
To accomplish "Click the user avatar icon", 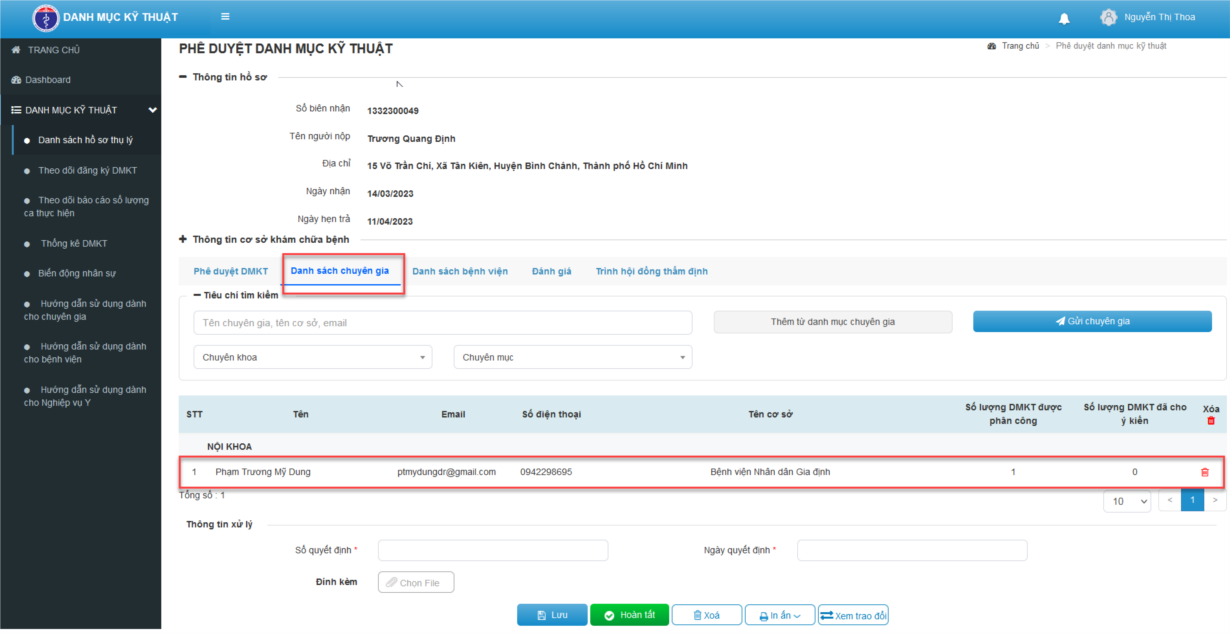I will tap(1108, 17).
